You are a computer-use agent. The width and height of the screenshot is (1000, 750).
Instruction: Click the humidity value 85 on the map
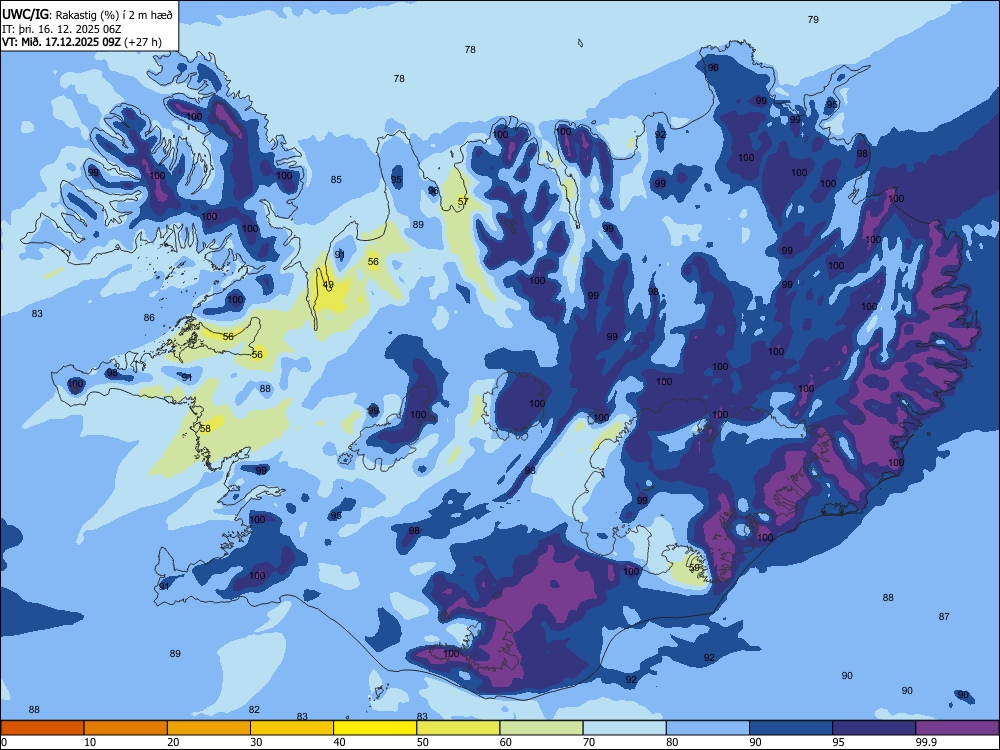coord(336,180)
